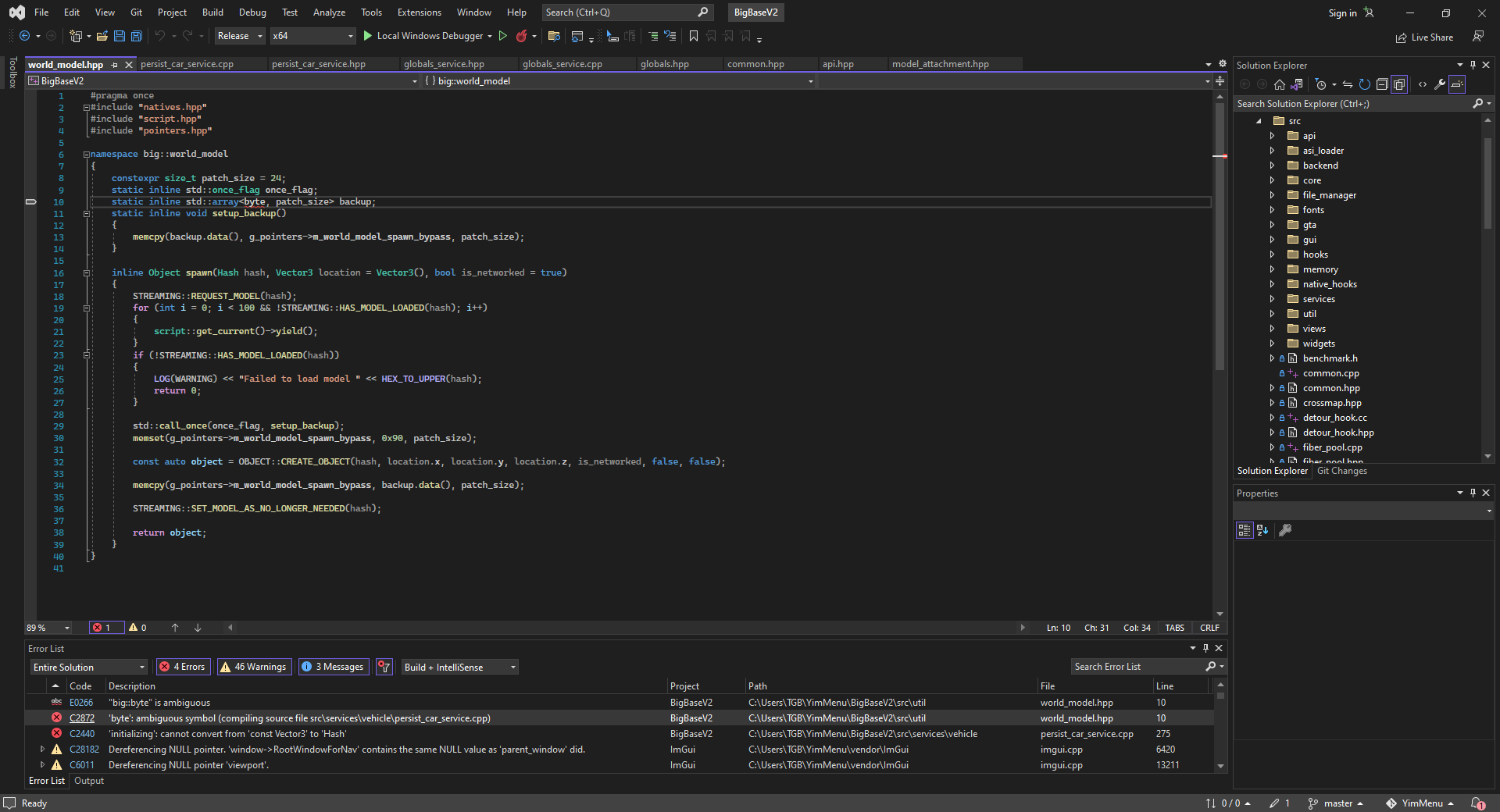
Task: Open the Navigate Backward icon
Action: 24,36
